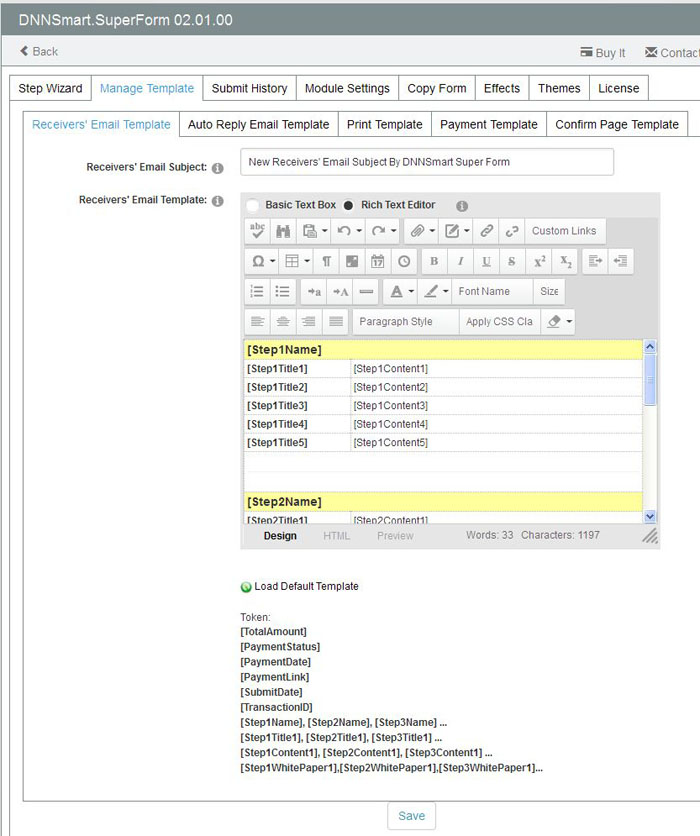Underline the selected text
Screen dimensions: 700x836
pyautogui.click(x=486, y=261)
